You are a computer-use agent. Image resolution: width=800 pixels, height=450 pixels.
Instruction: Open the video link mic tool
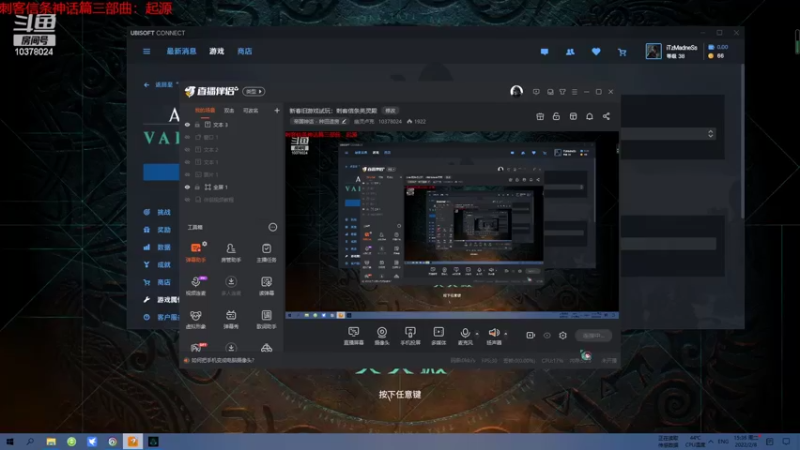tap(196, 286)
